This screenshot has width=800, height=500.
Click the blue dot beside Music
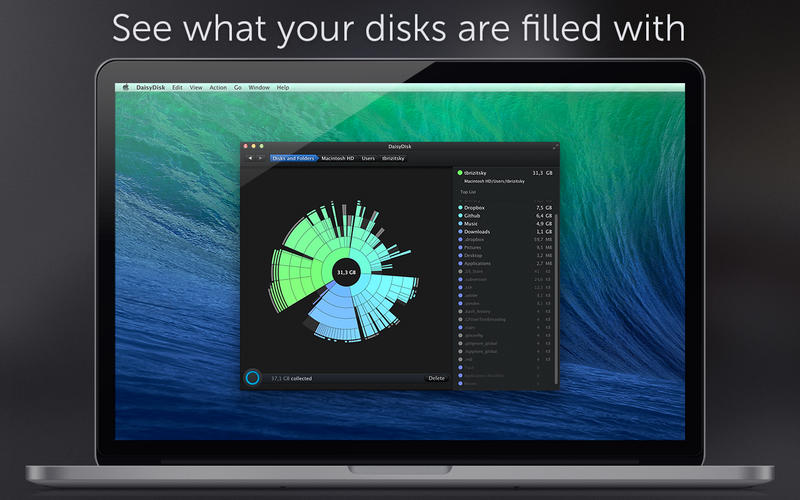click(x=460, y=223)
